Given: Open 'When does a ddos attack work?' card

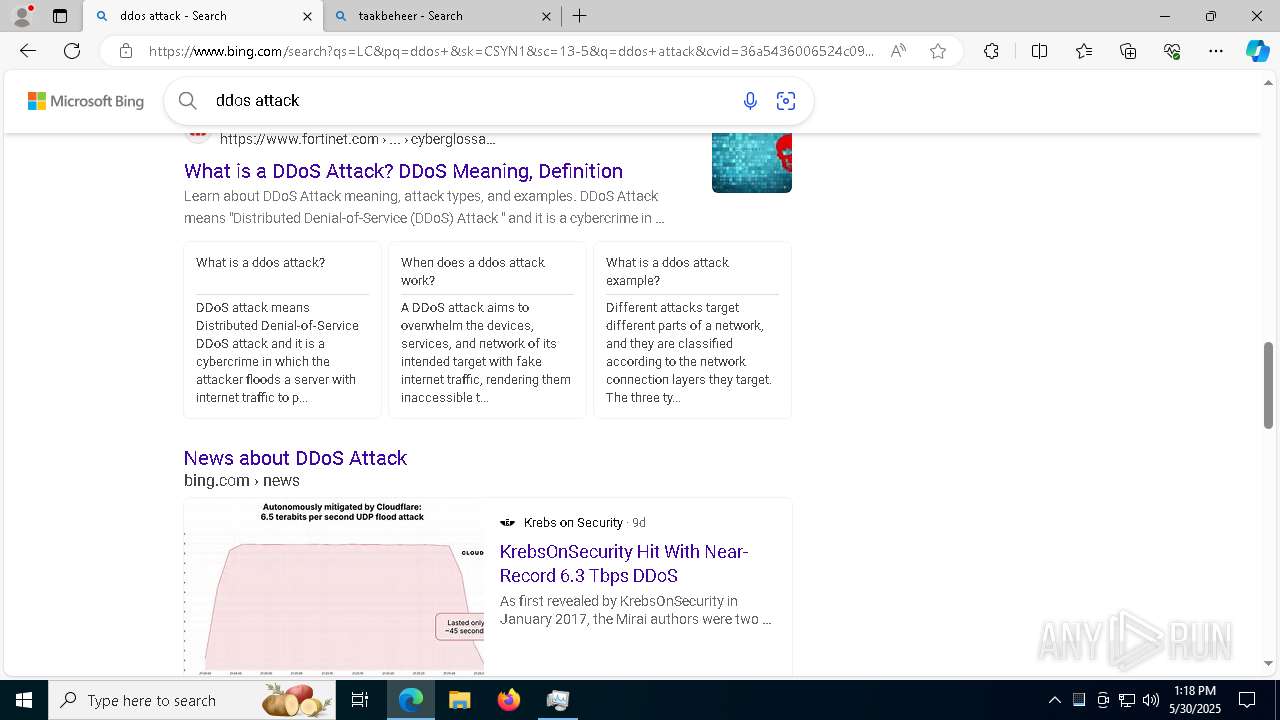Looking at the screenshot, I should click(487, 330).
